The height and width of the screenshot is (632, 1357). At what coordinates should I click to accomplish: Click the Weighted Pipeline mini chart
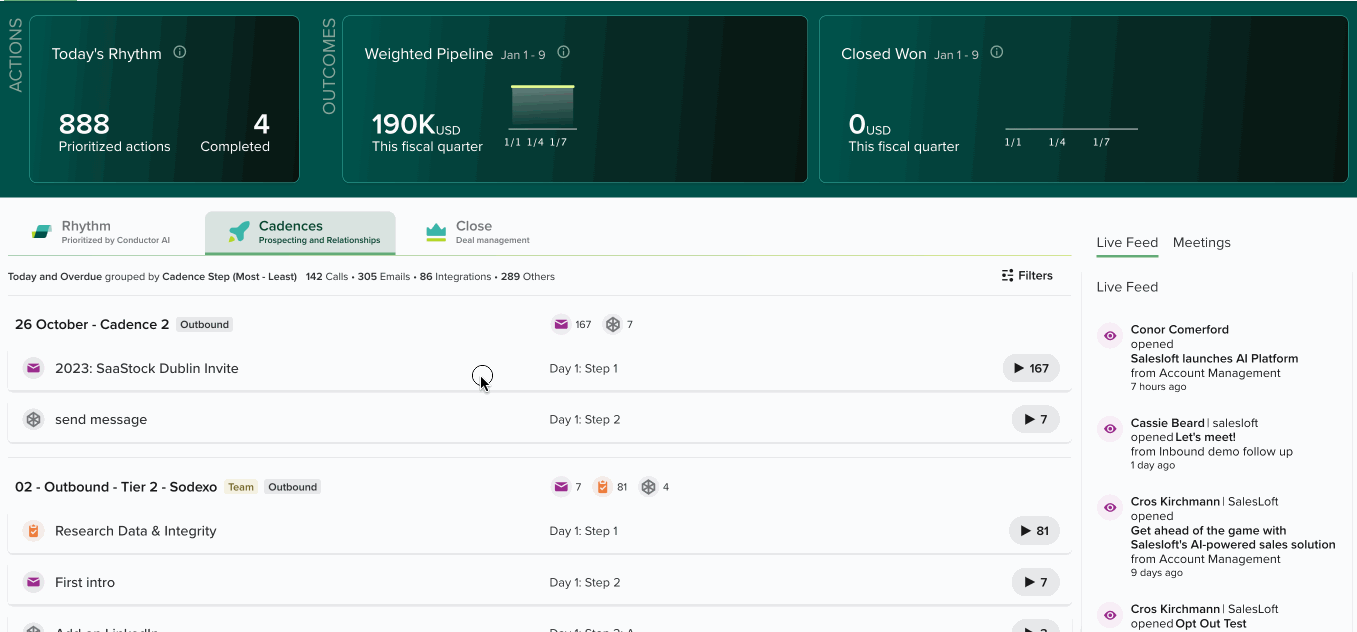pyautogui.click(x=541, y=110)
